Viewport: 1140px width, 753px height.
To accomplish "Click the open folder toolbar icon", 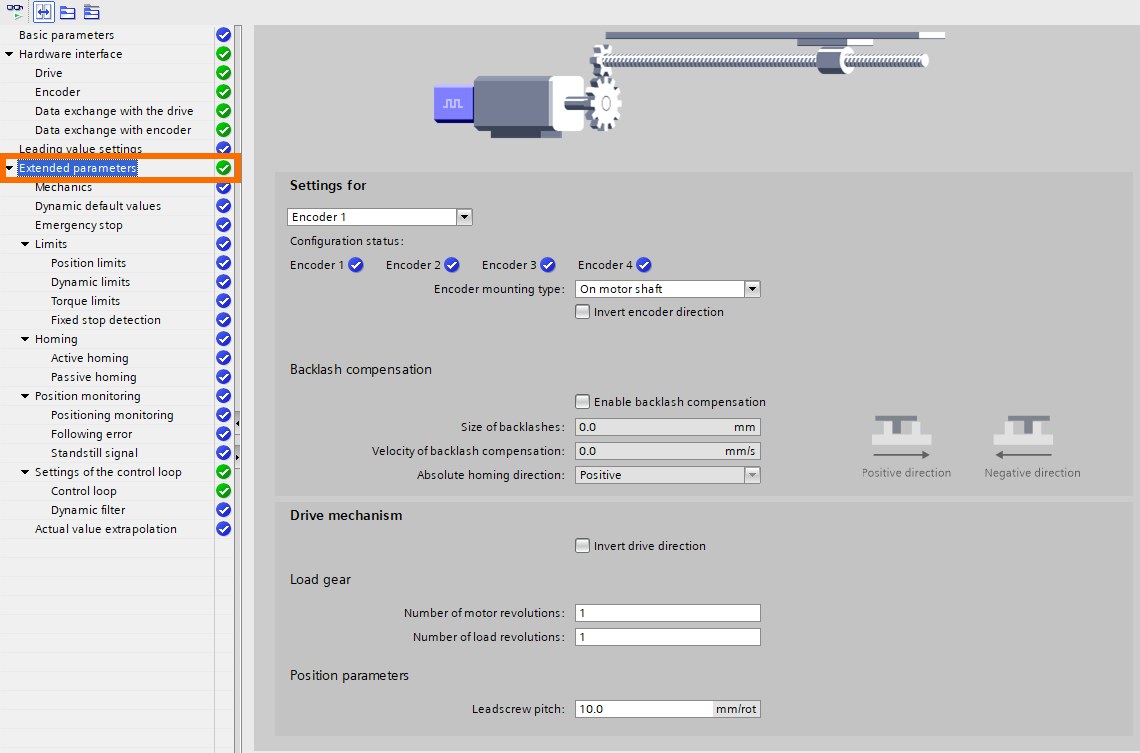I will coord(67,12).
